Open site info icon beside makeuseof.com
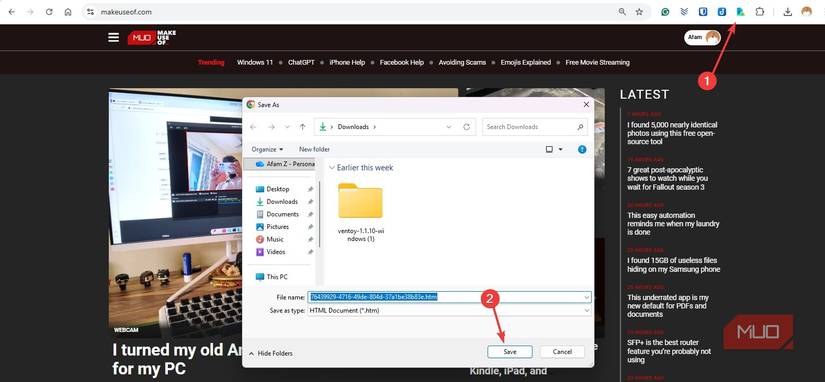 (90, 12)
